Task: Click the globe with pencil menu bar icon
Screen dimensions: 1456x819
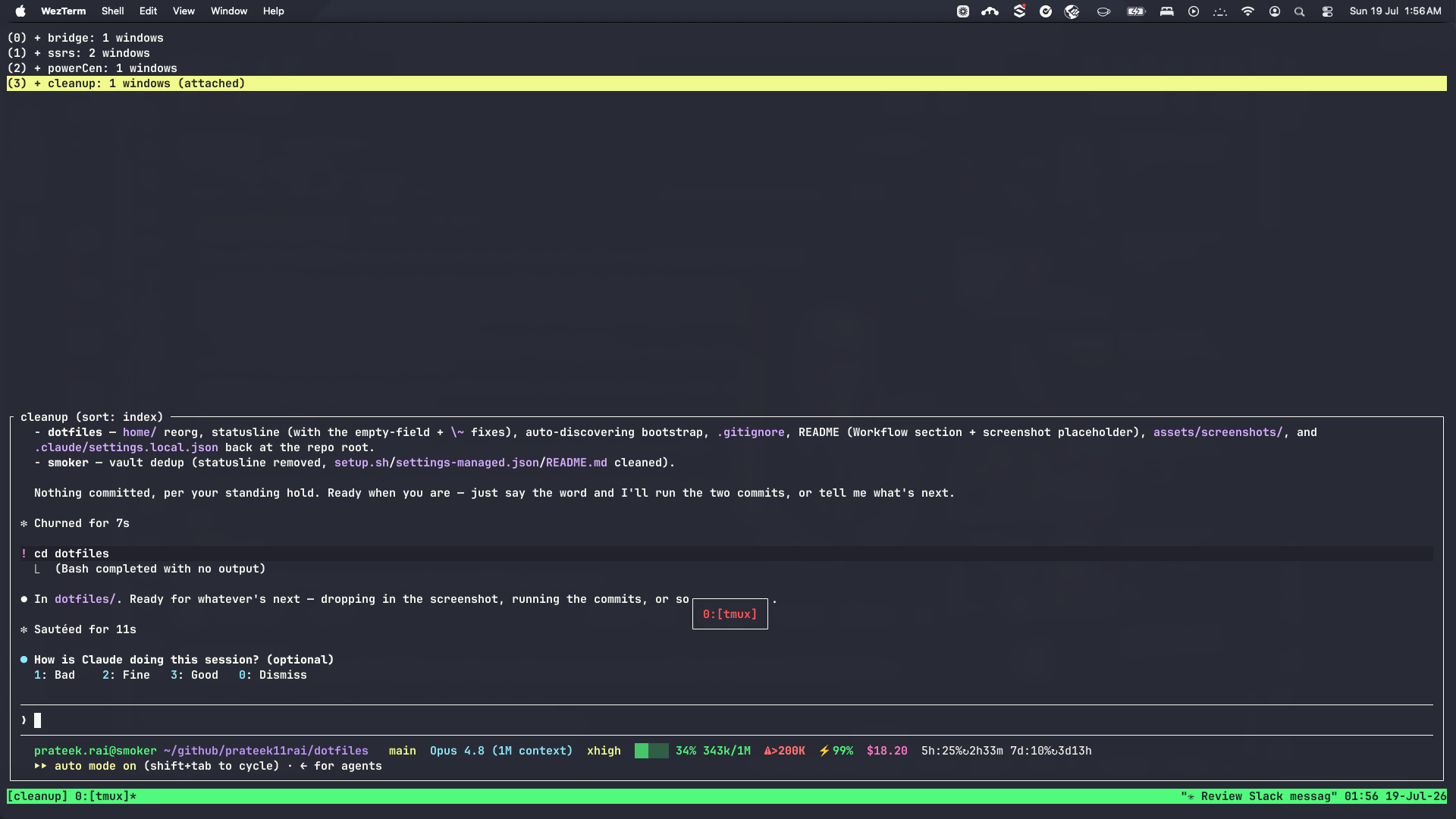Action: coord(1072,11)
